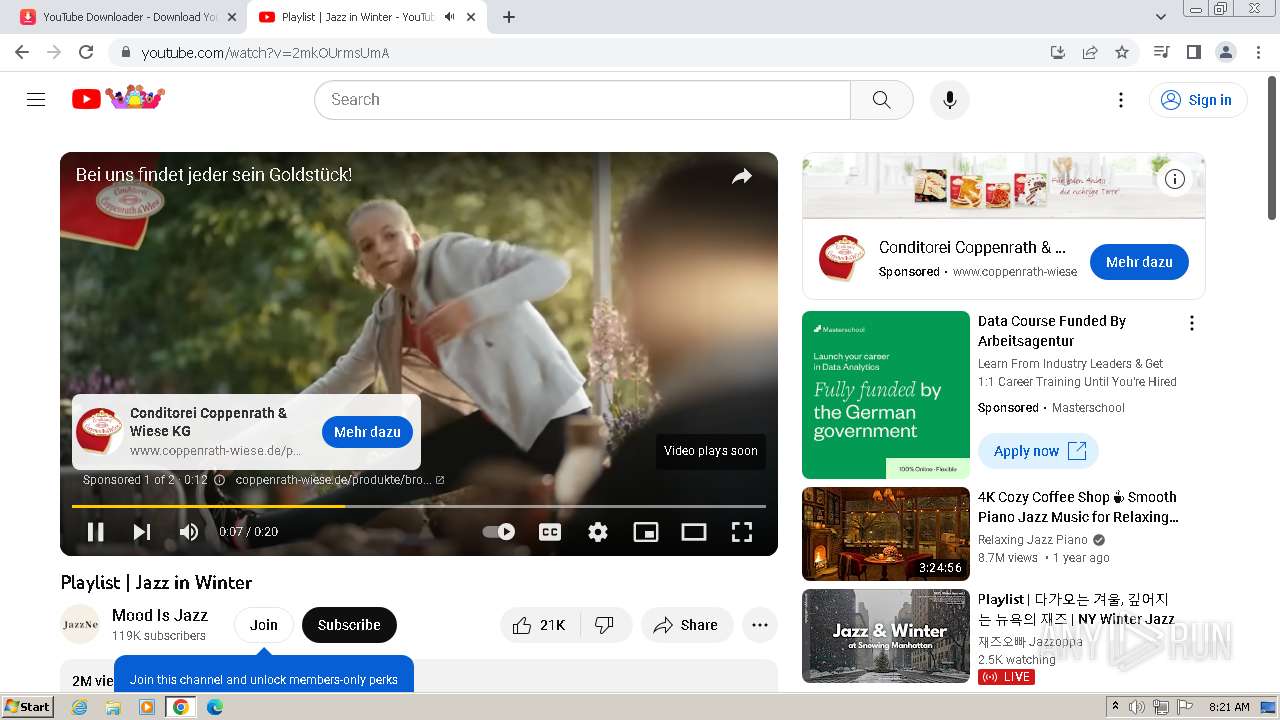Open the Conditorei Coppenrath sidebar ad title
Screen dimensions: 1280x720
972,247
